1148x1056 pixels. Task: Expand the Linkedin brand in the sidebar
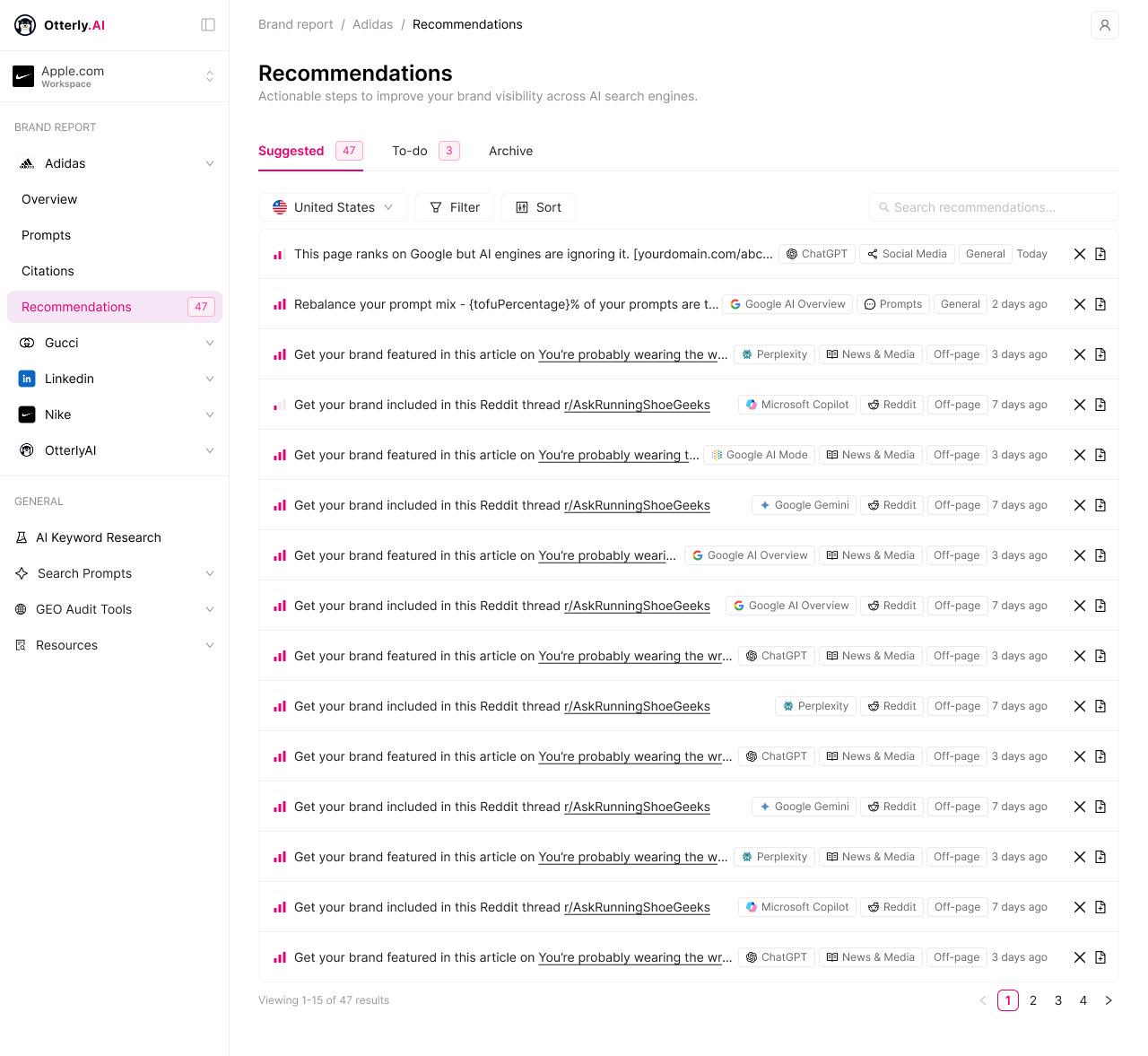(210, 379)
